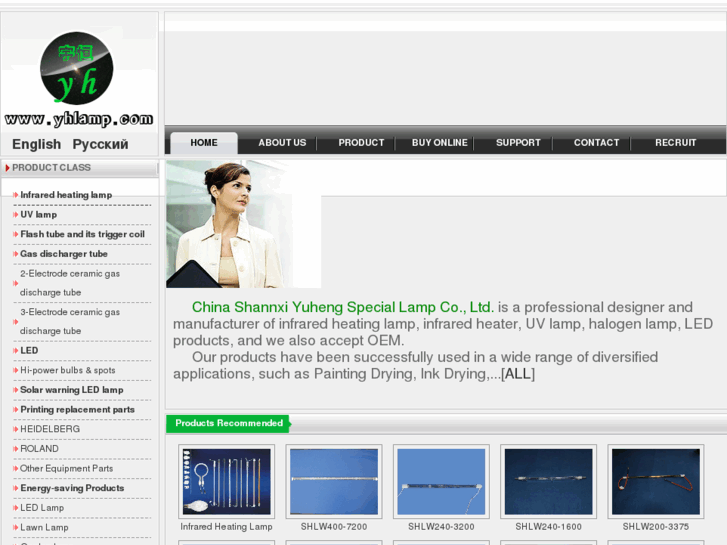Open Energy-saving Products category
Viewport: 727px width, 545px height.
tap(72, 488)
